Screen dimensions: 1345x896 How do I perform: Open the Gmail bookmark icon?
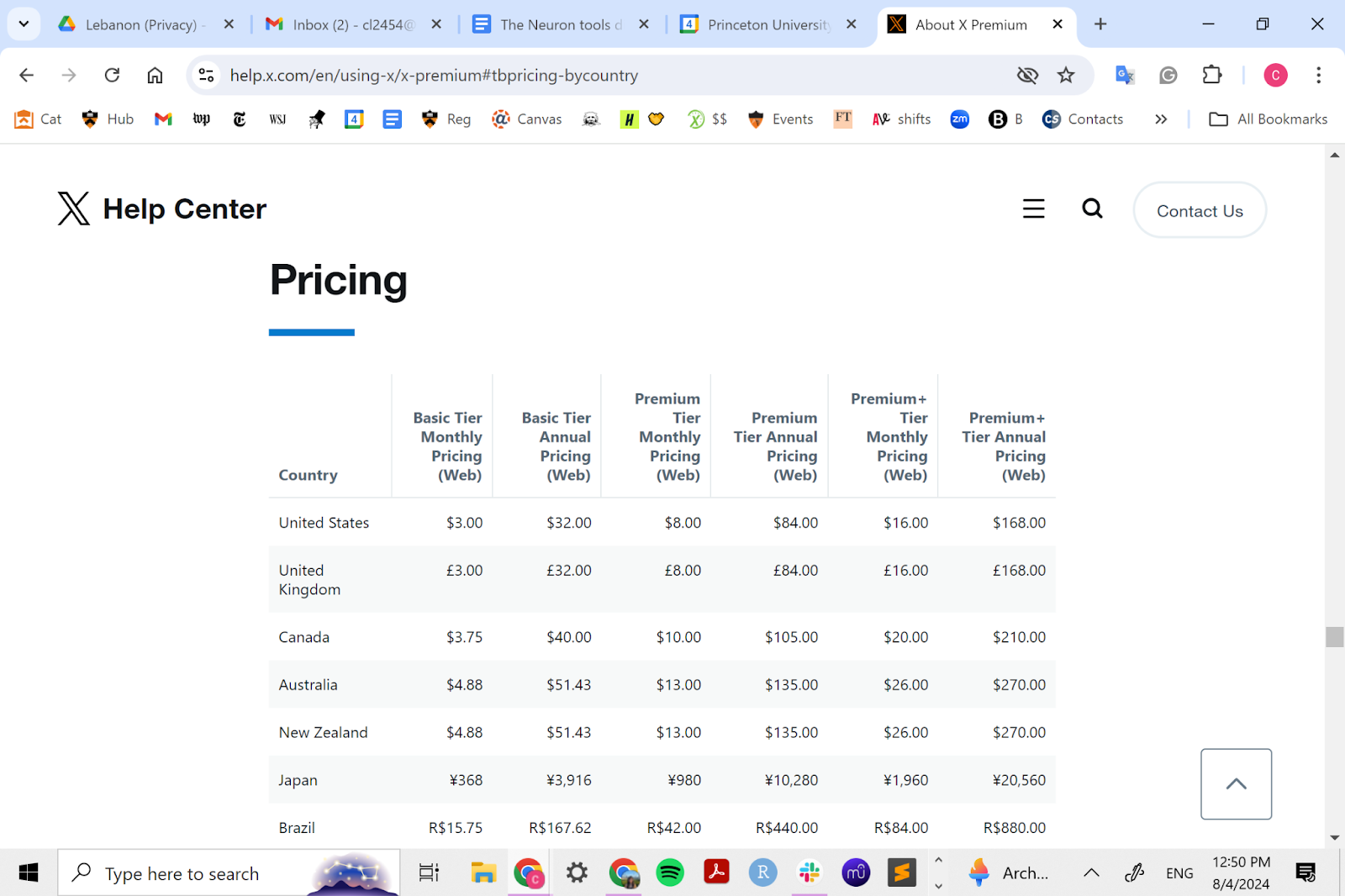163,119
